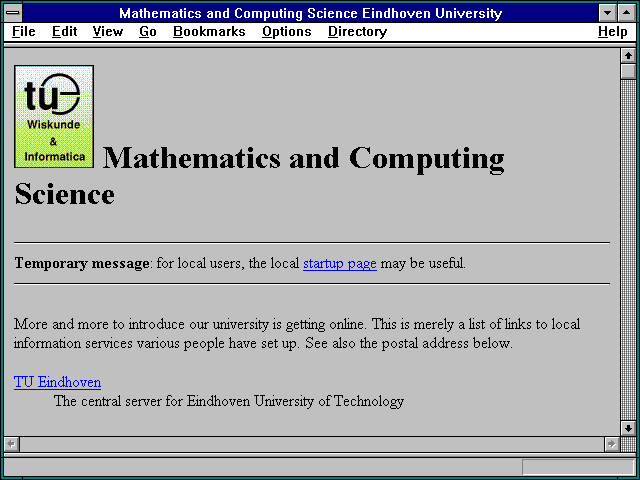Screen dimensions: 640x480
Task: Click the vertical scrollbar down arrow
Action: pos(628,428)
